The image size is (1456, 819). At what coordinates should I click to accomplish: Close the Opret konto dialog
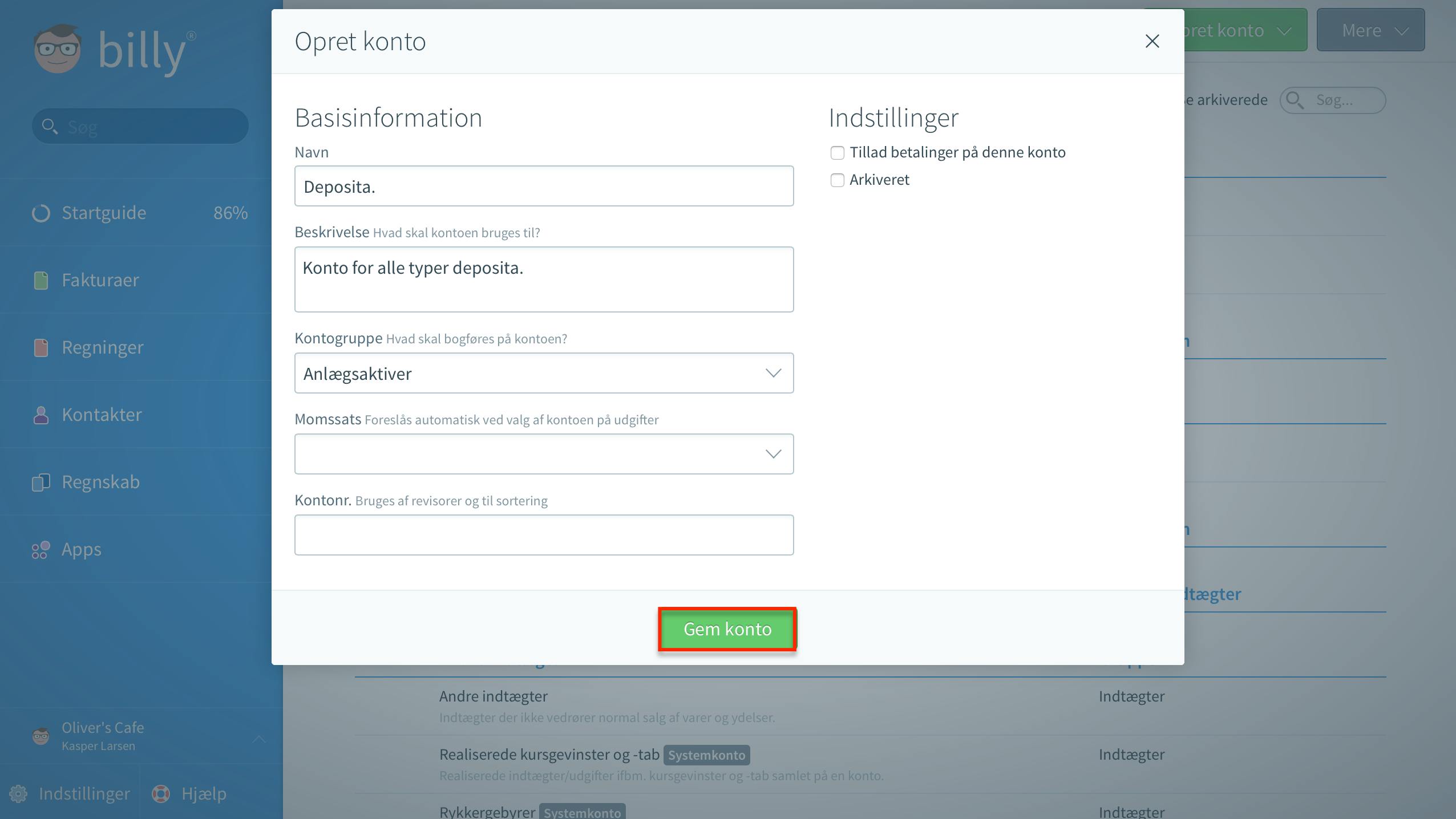tap(1152, 41)
